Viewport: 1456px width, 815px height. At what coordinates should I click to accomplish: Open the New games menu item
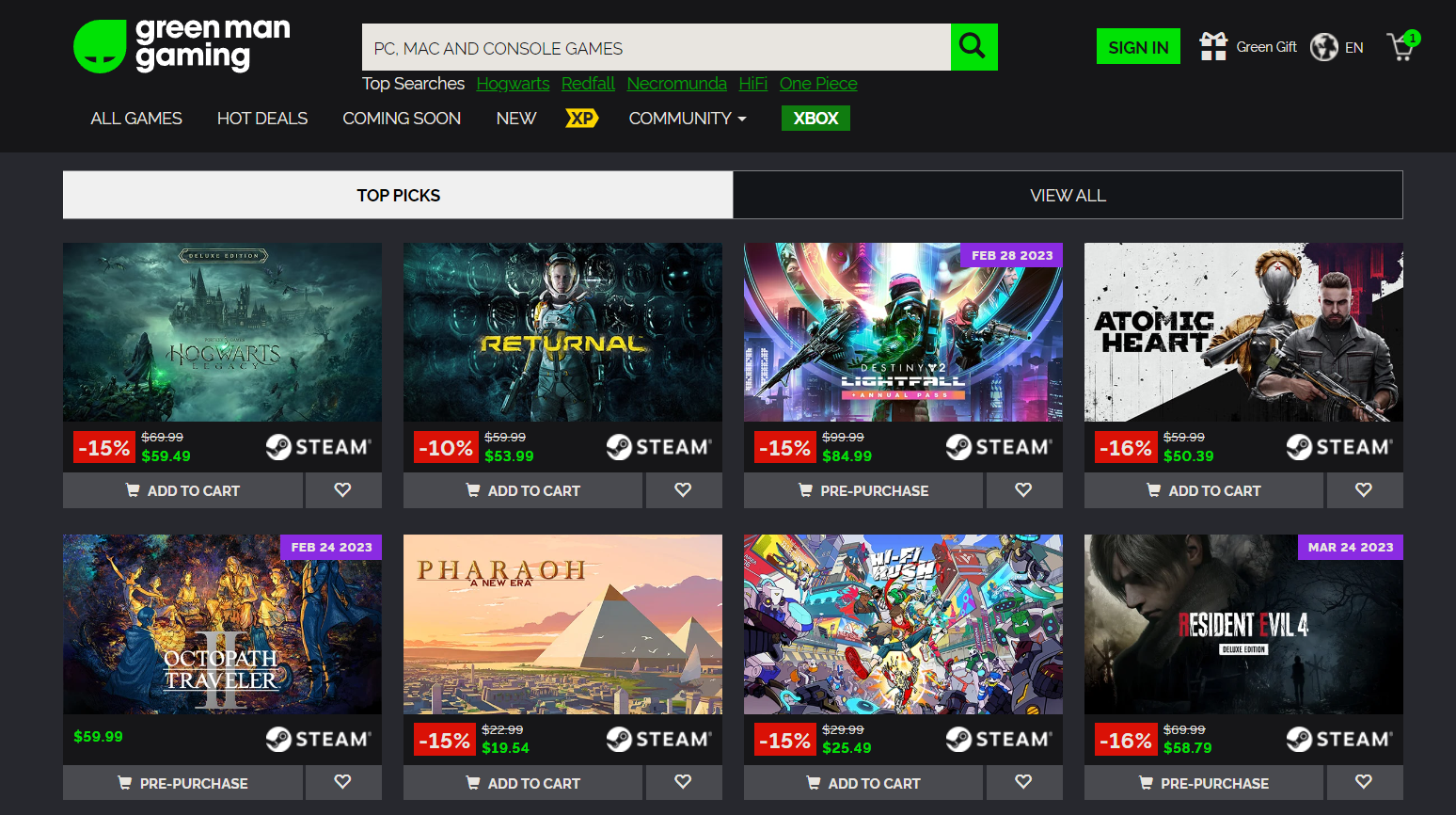click(x=516, y=119)
